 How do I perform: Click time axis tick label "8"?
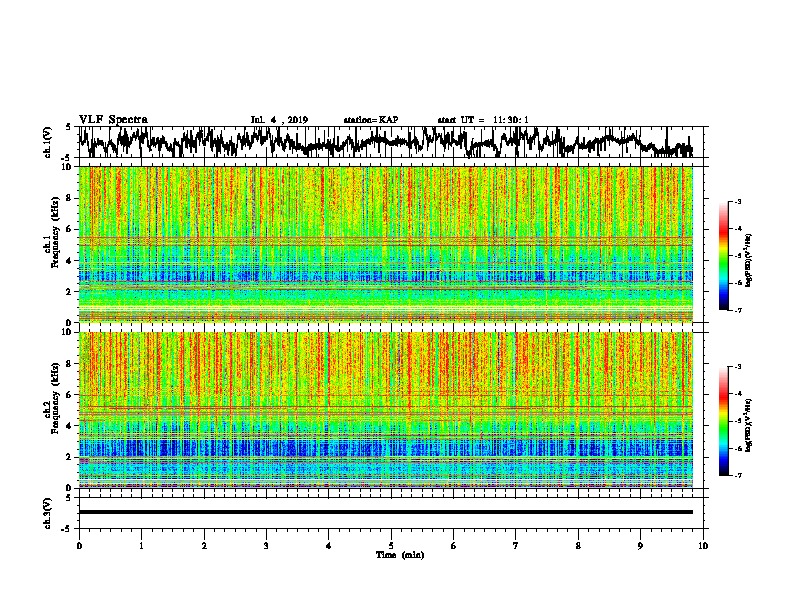[x=578, y=546]
